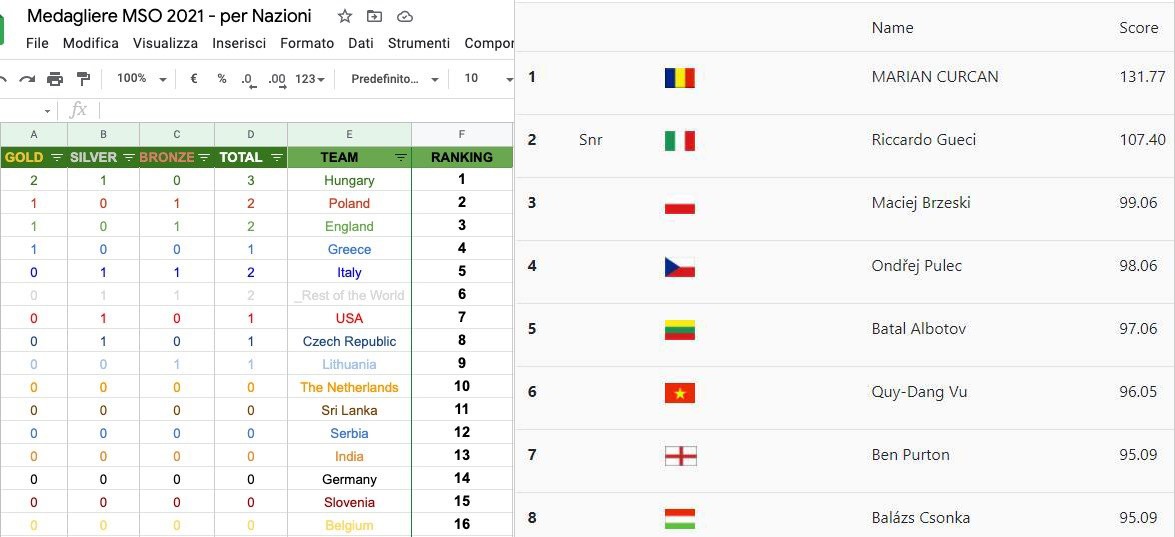Open the Formato menu
1175x537 pixels.
point(307,43)
